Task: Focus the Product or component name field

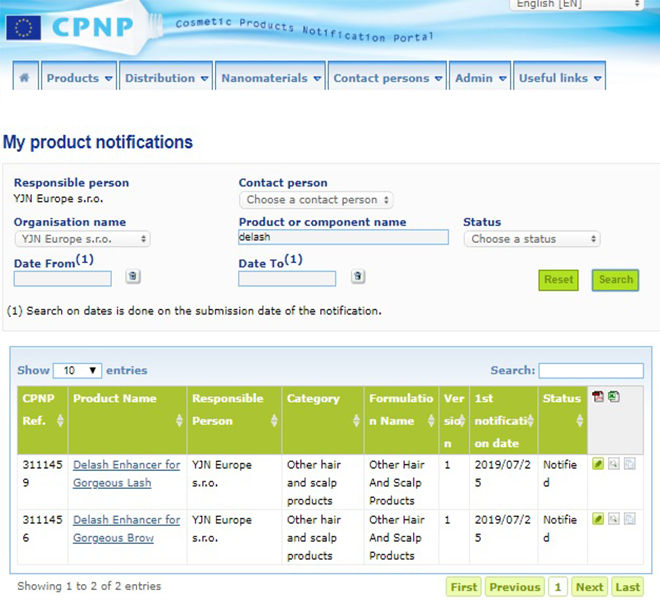Action: tap(343, 237)
